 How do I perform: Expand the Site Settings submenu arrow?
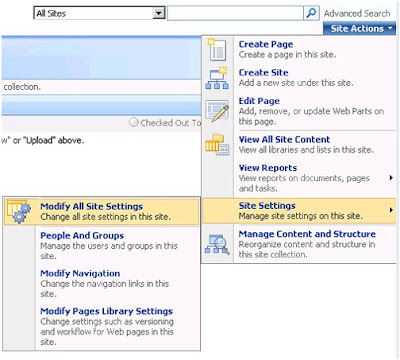pos(391,210)
